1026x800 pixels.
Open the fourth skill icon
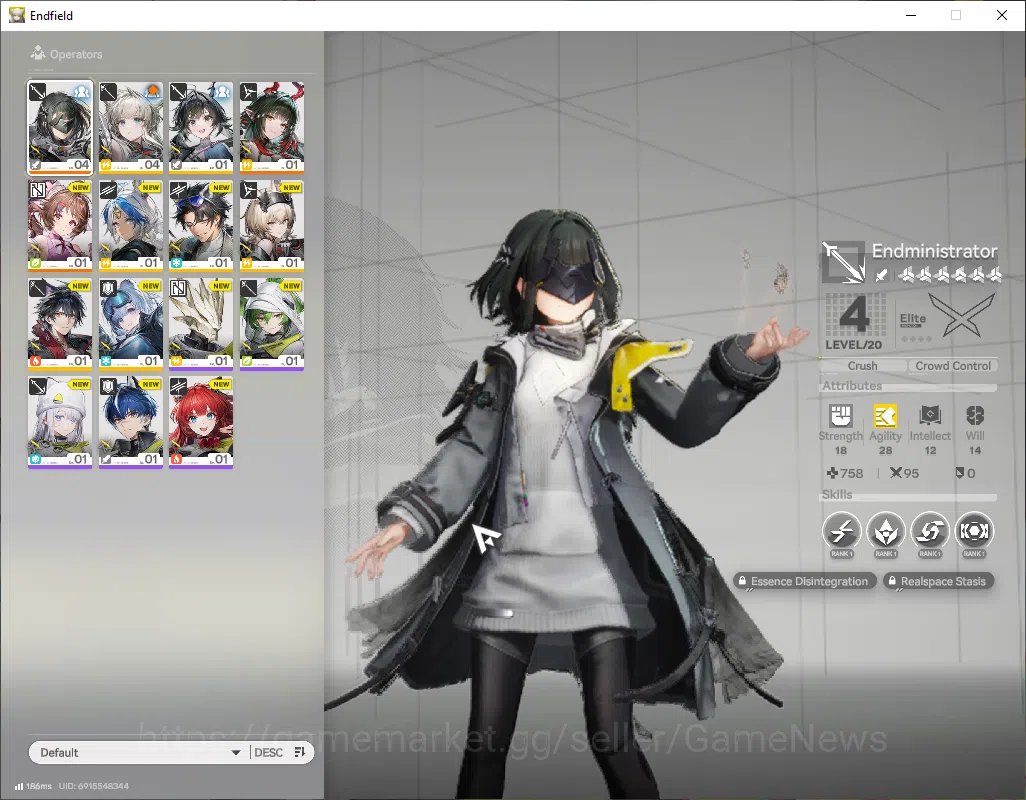click(974, 531)
